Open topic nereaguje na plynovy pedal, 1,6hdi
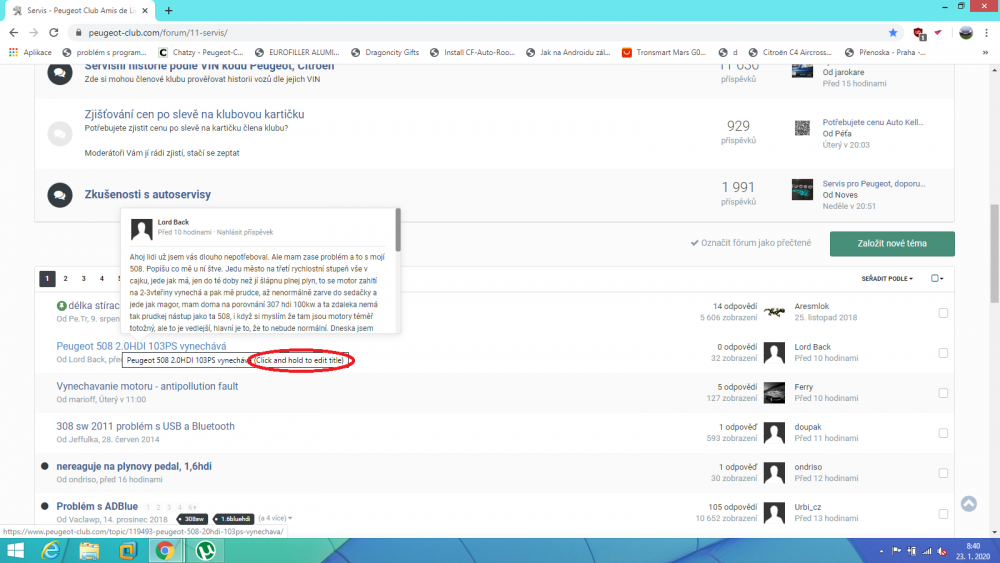This screenshot has height=563, width=1000. pyautogui.click(x=134, y=467)
